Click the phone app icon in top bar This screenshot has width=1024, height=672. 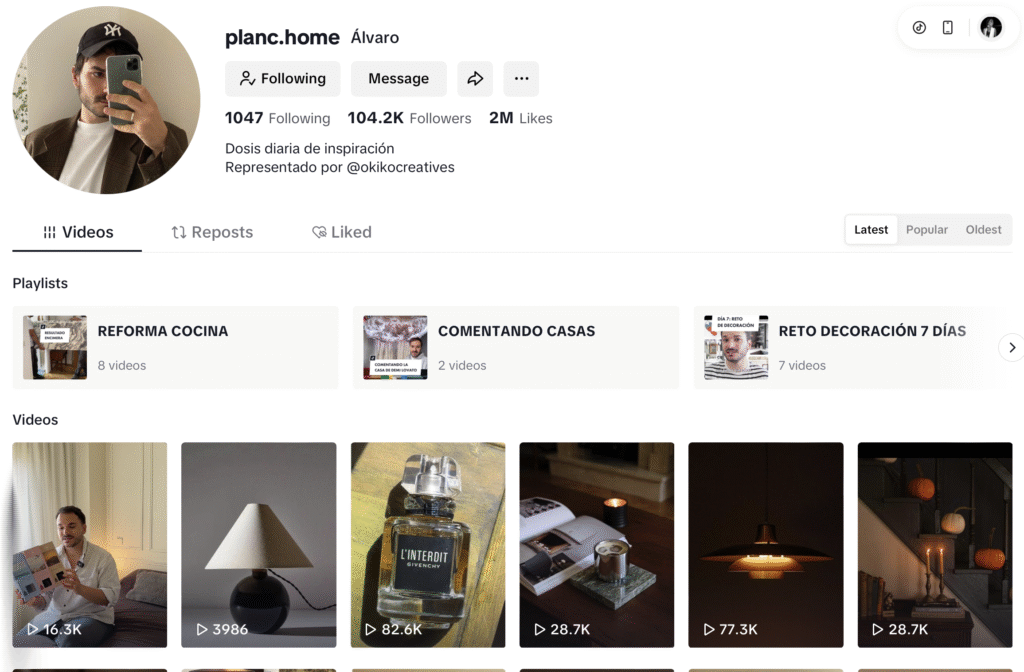coord(948,27)
